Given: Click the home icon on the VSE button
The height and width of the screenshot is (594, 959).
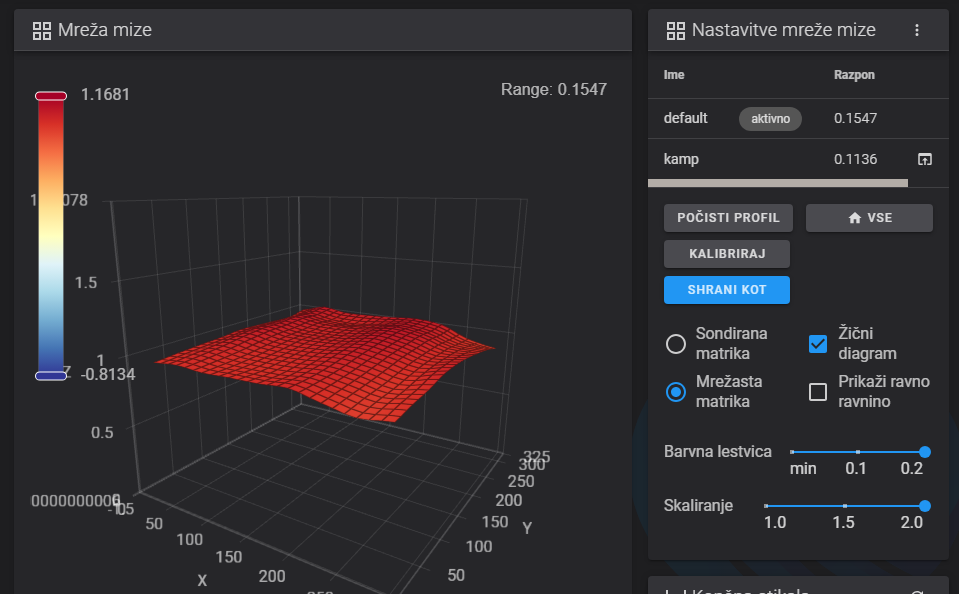Looking at the screenshot, I should [x=855, y=218].
